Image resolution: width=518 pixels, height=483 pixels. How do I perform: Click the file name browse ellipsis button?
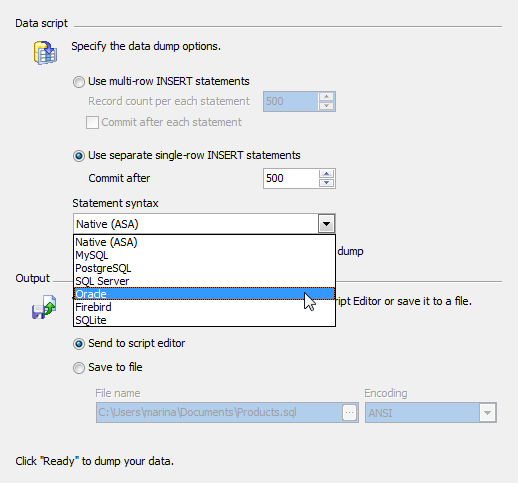coord(349,413)
